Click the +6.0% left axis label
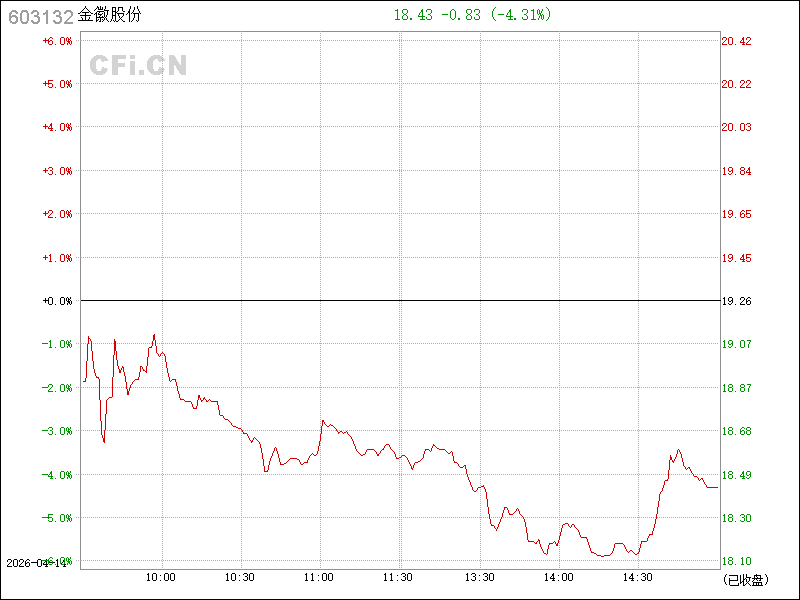 57,41
